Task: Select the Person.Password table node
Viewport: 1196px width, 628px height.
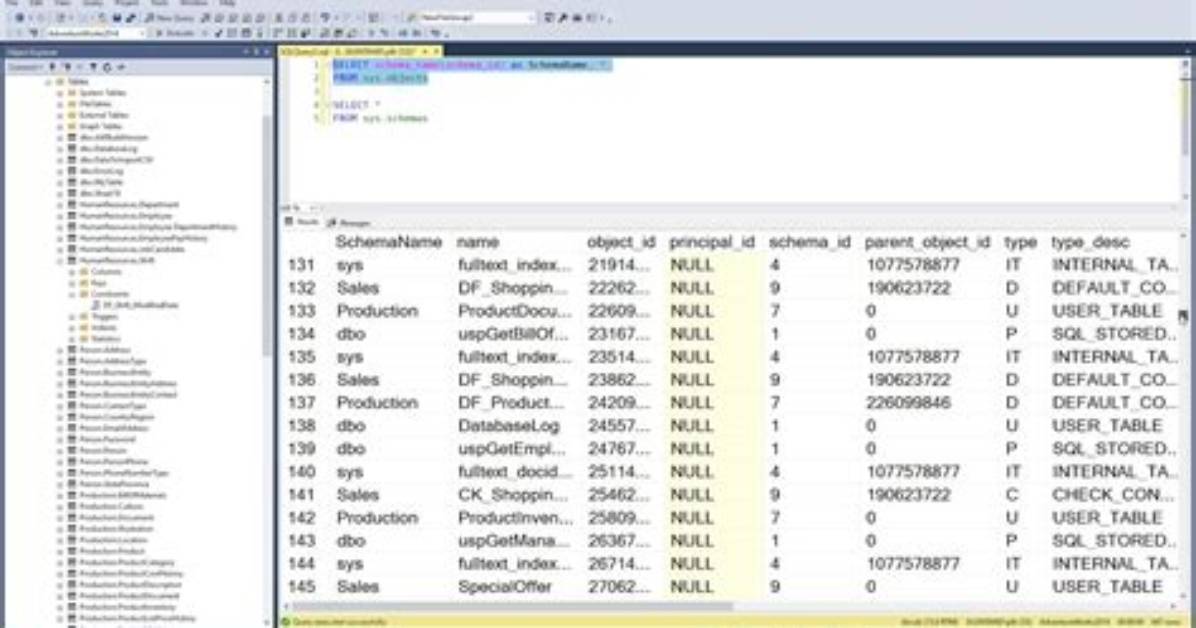Action: (x=107, y=440)
